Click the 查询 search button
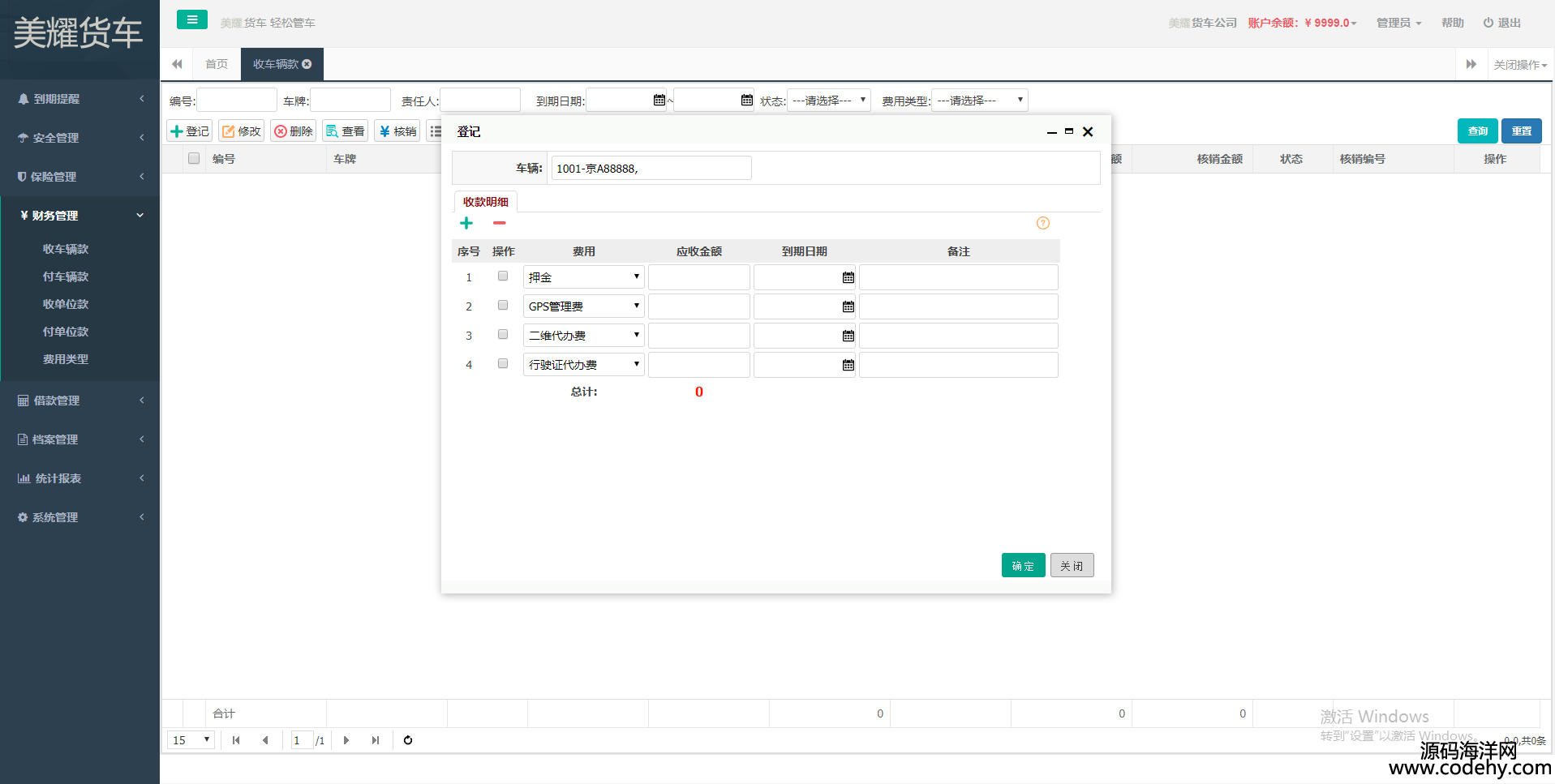 pyautogui.click(x=1478, y=131)
